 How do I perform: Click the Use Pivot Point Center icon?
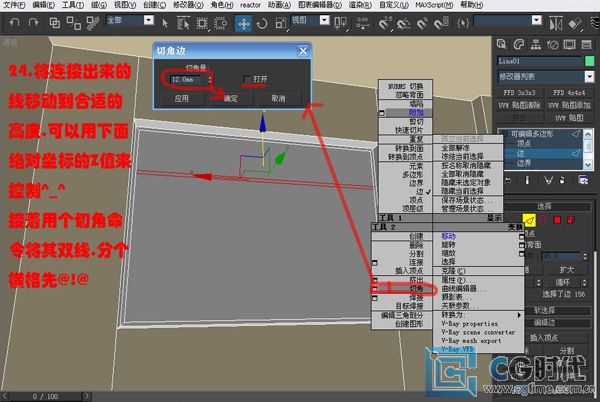340,24
